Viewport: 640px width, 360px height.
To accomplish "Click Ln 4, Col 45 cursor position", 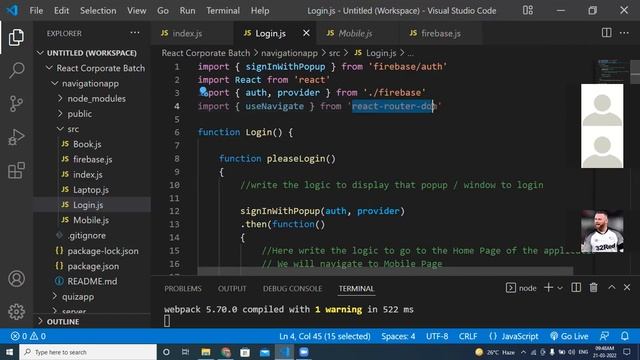I will tap(324, 336).
